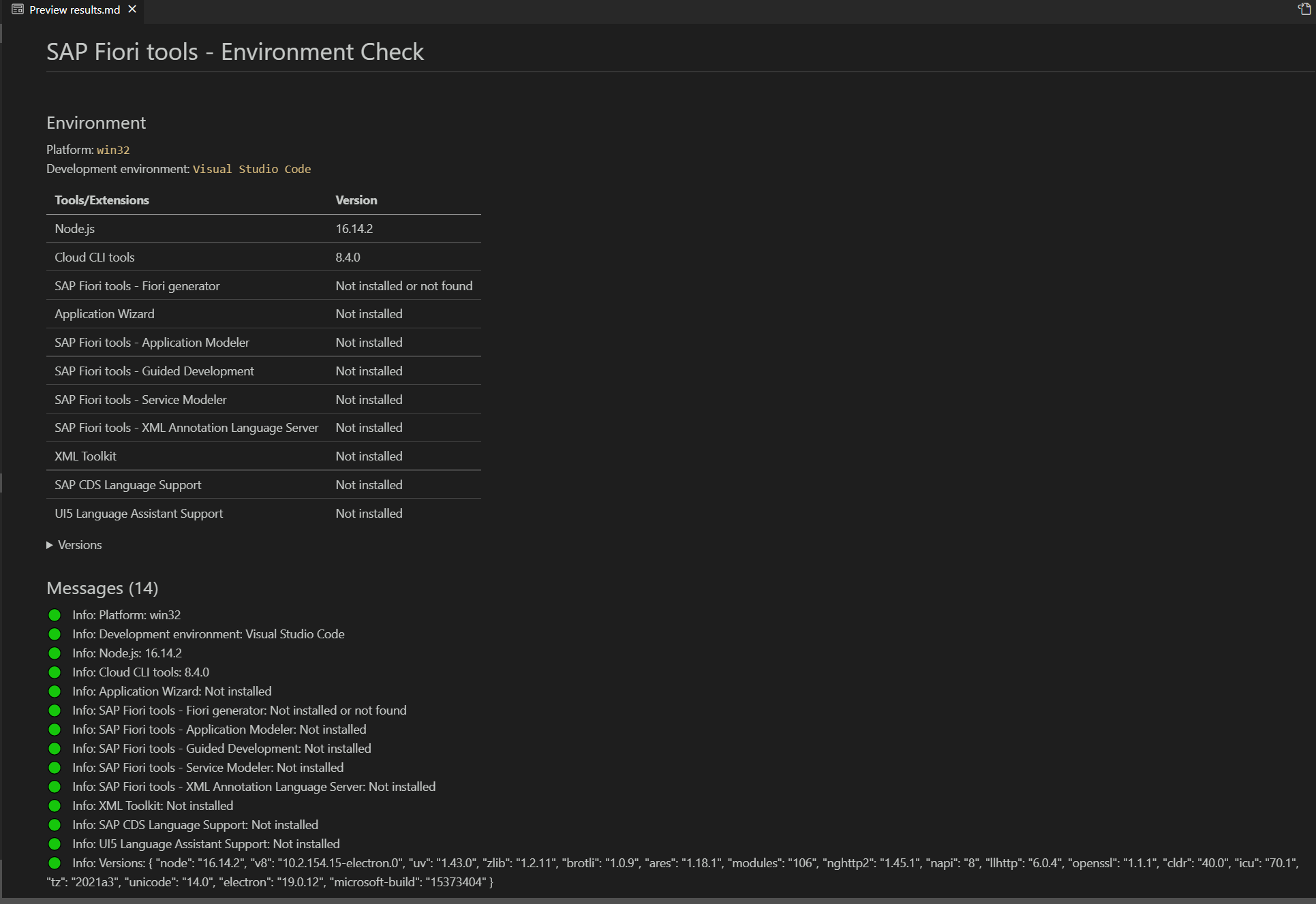The width and height of the screenshot is (1316, 904).
Task: Click the green dot beside Cloud CLI tools message
Action: (55, 672)
